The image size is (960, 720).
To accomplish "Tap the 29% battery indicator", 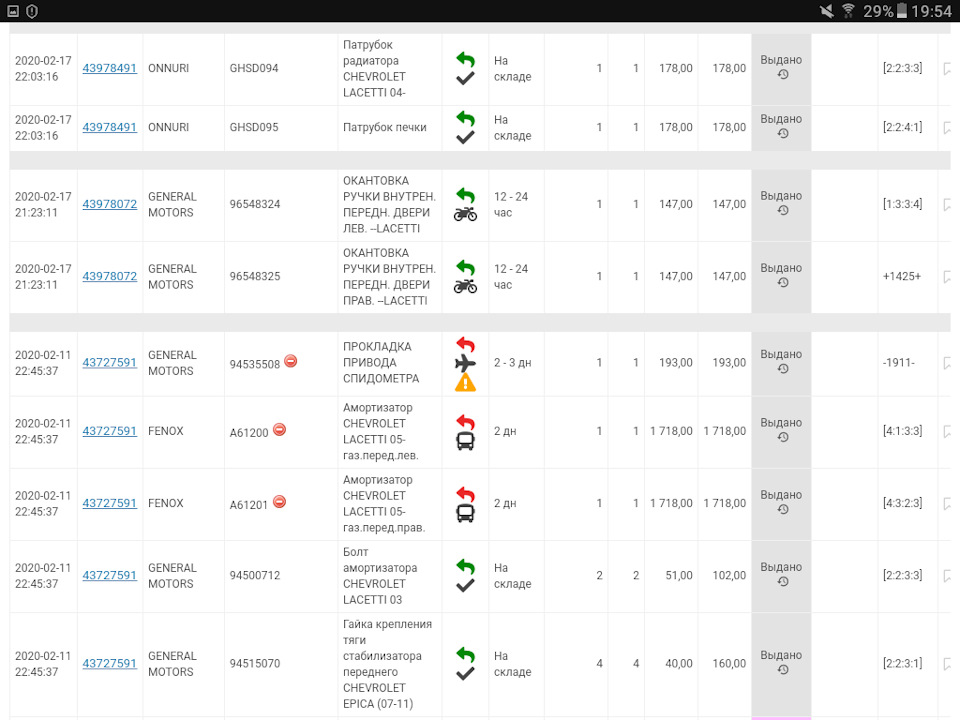I will coord(885,11).
